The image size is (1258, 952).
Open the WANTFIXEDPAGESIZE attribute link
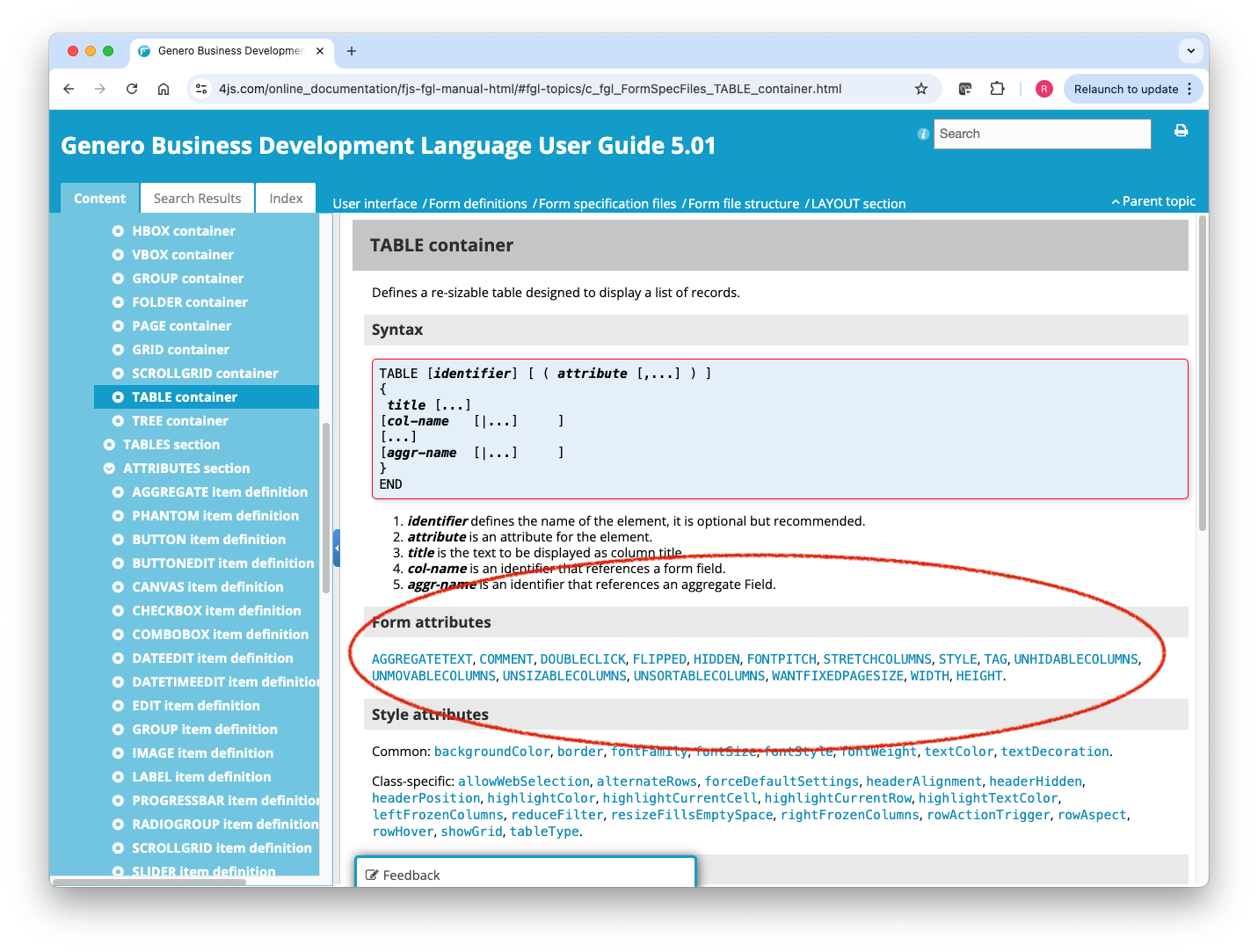coord(838,676)
